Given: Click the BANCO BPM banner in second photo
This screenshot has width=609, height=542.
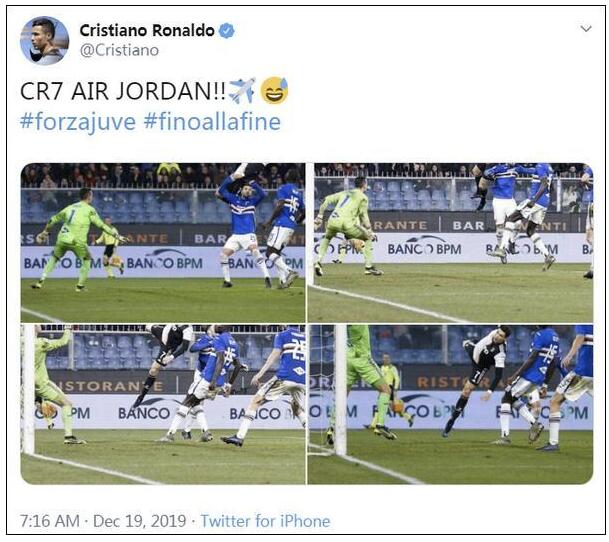Looking at the screenshot, I should pyautogui.click(x=425, y=249).
